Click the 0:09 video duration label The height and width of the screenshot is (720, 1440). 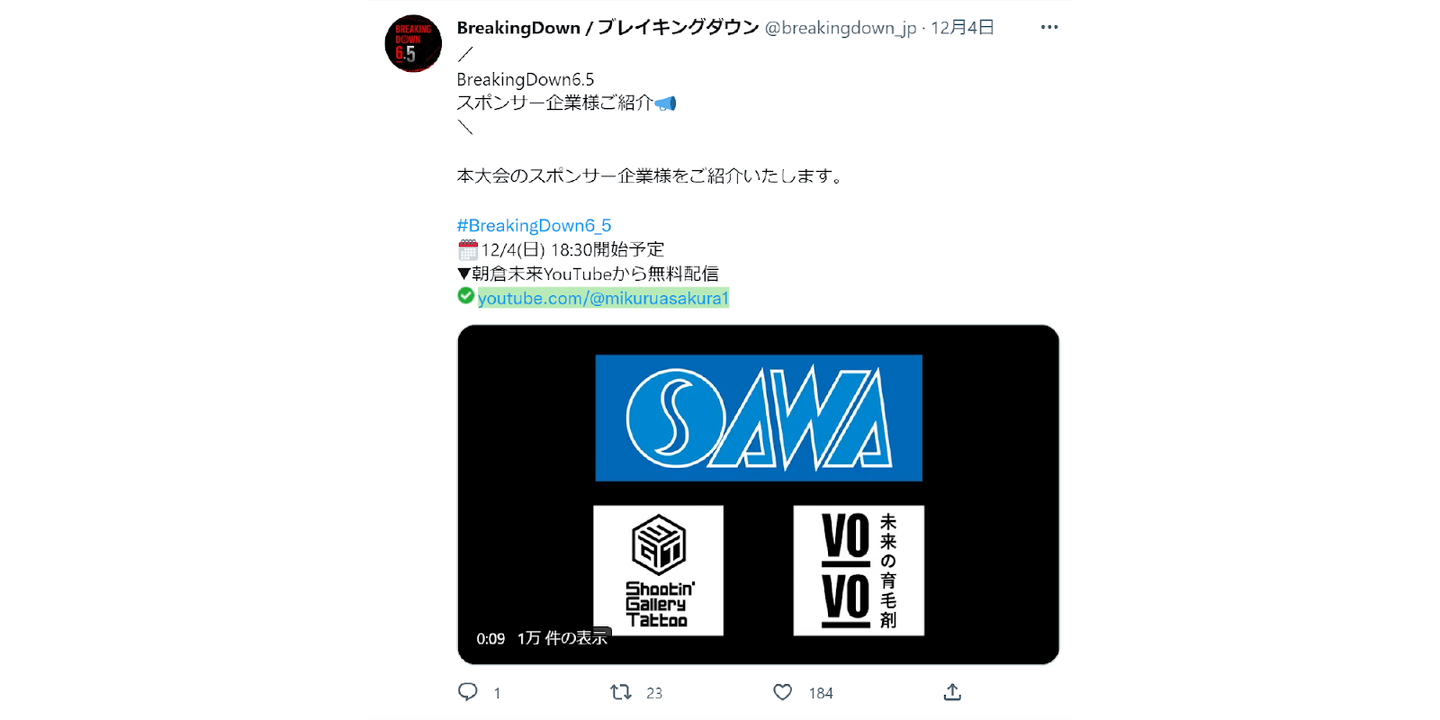[490, 638]
